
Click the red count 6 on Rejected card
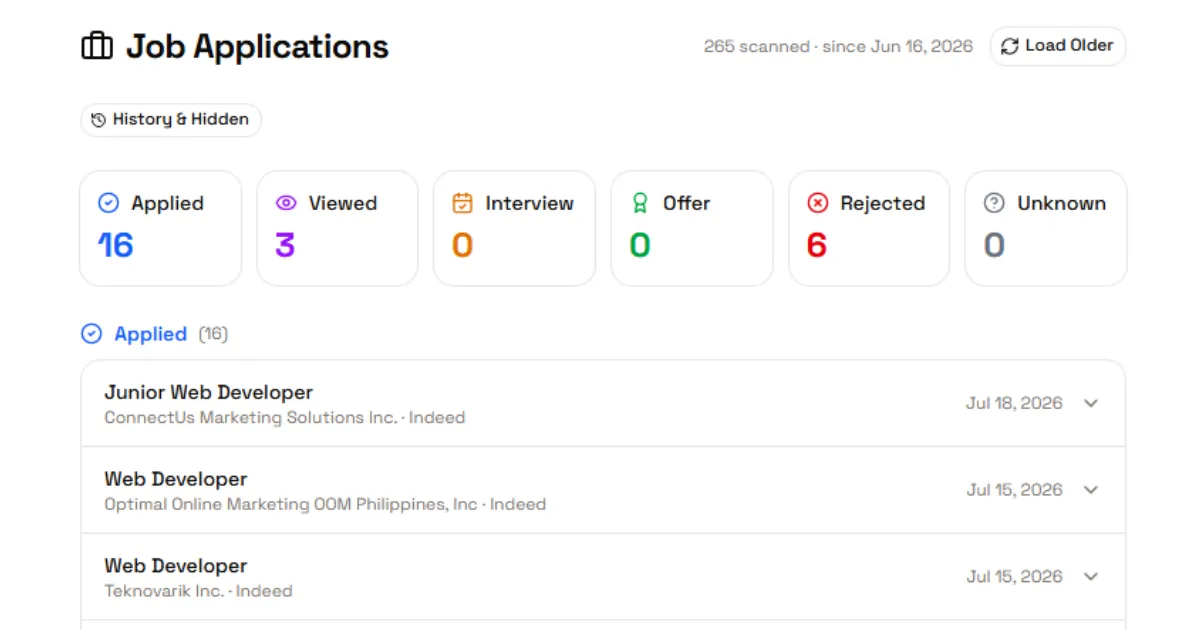pyautogui.click(x=817, y=245)
